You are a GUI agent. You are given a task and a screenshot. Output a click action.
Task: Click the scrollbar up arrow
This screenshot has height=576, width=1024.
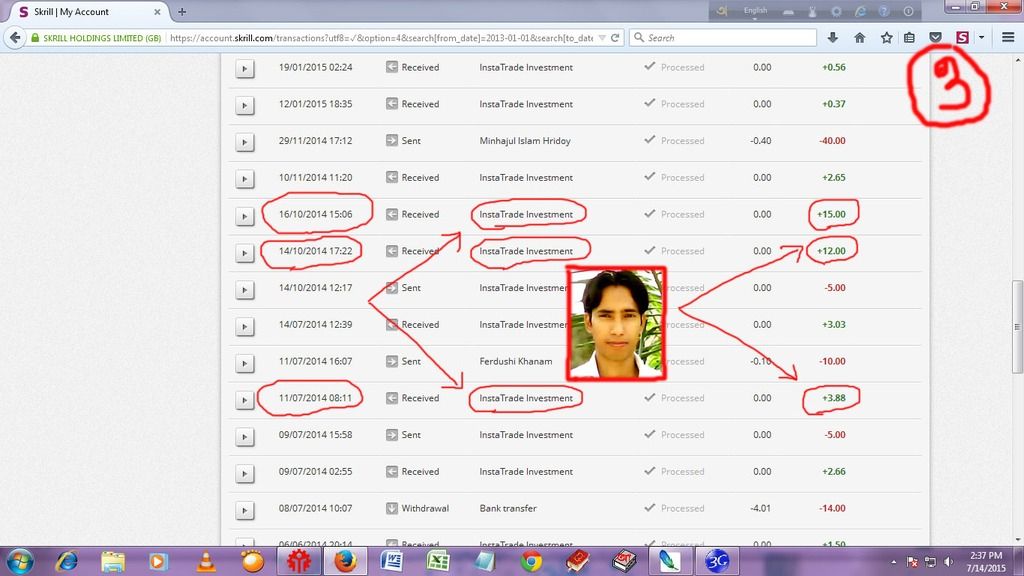pos(1017,60)
